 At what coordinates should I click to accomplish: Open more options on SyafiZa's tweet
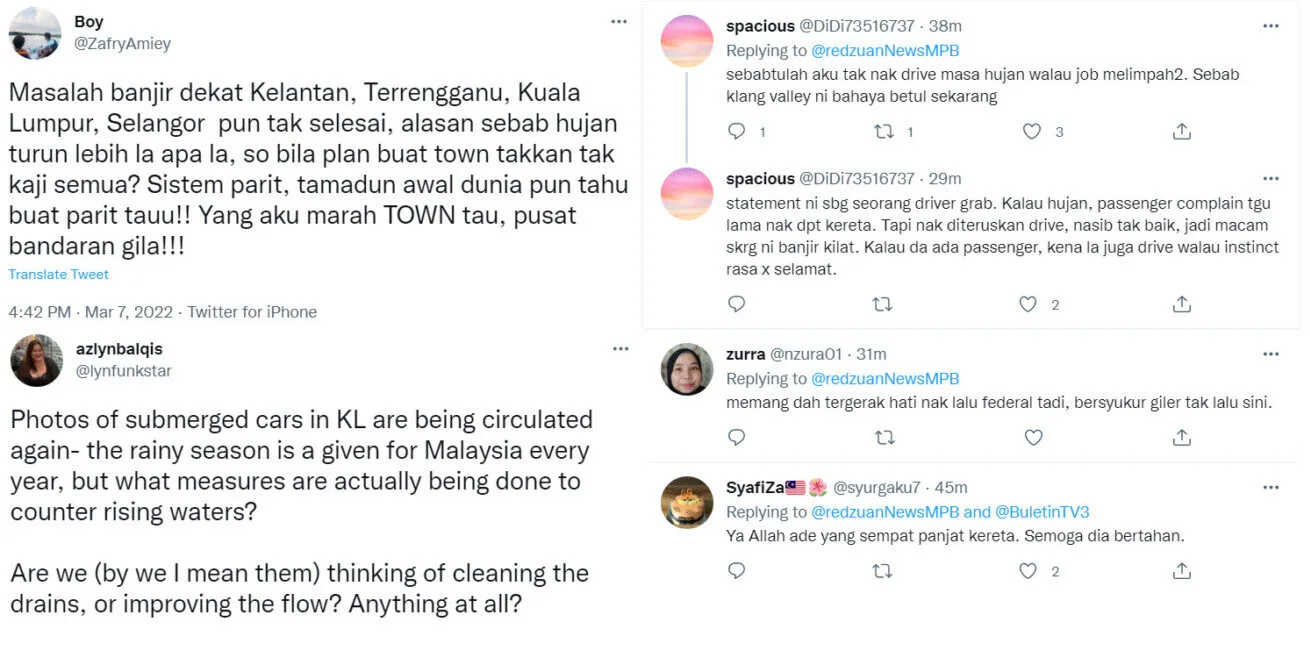click(x=1271, y=487)
